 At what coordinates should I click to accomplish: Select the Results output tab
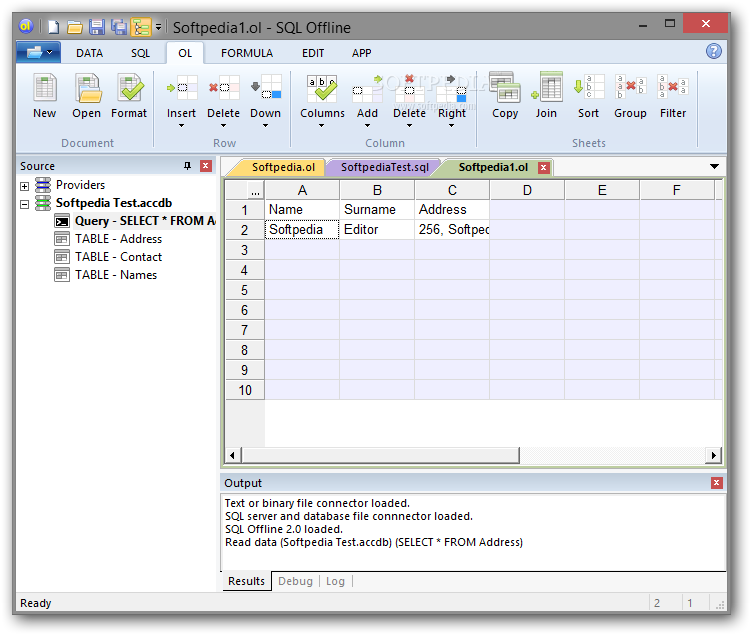click(x=246, y=581)
